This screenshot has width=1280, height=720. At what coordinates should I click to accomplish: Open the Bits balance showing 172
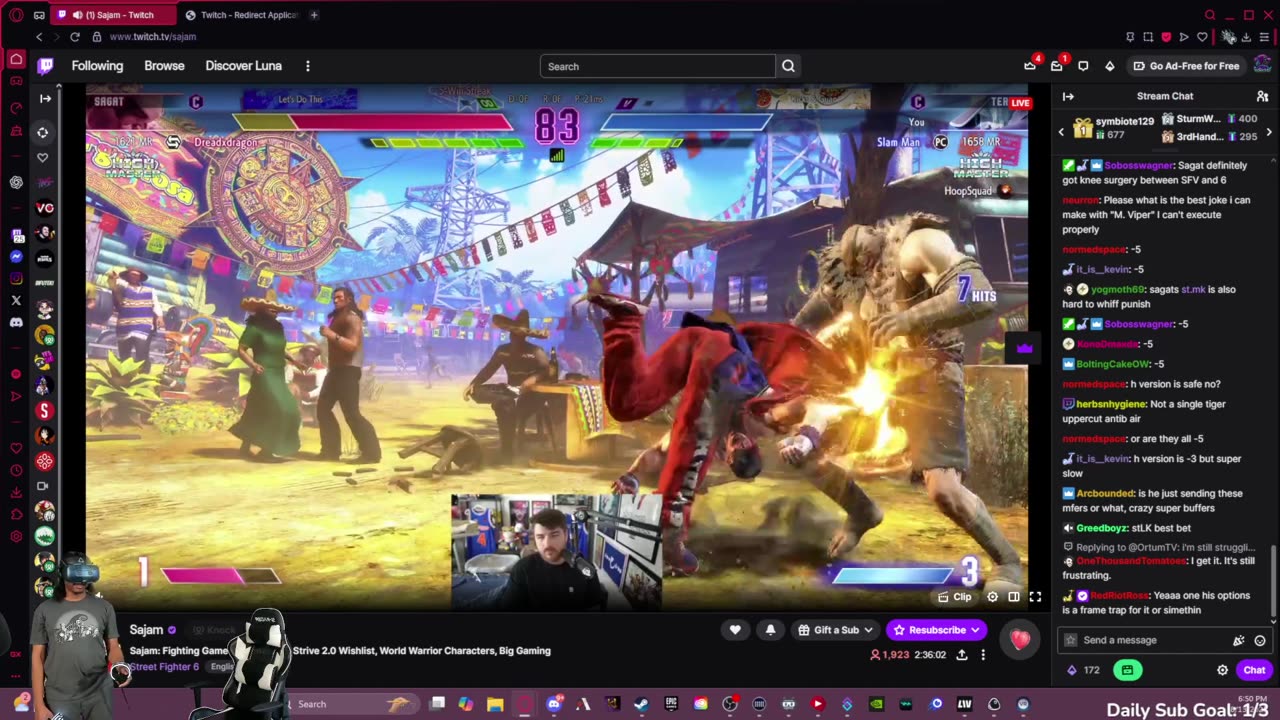coord(1084,670)
